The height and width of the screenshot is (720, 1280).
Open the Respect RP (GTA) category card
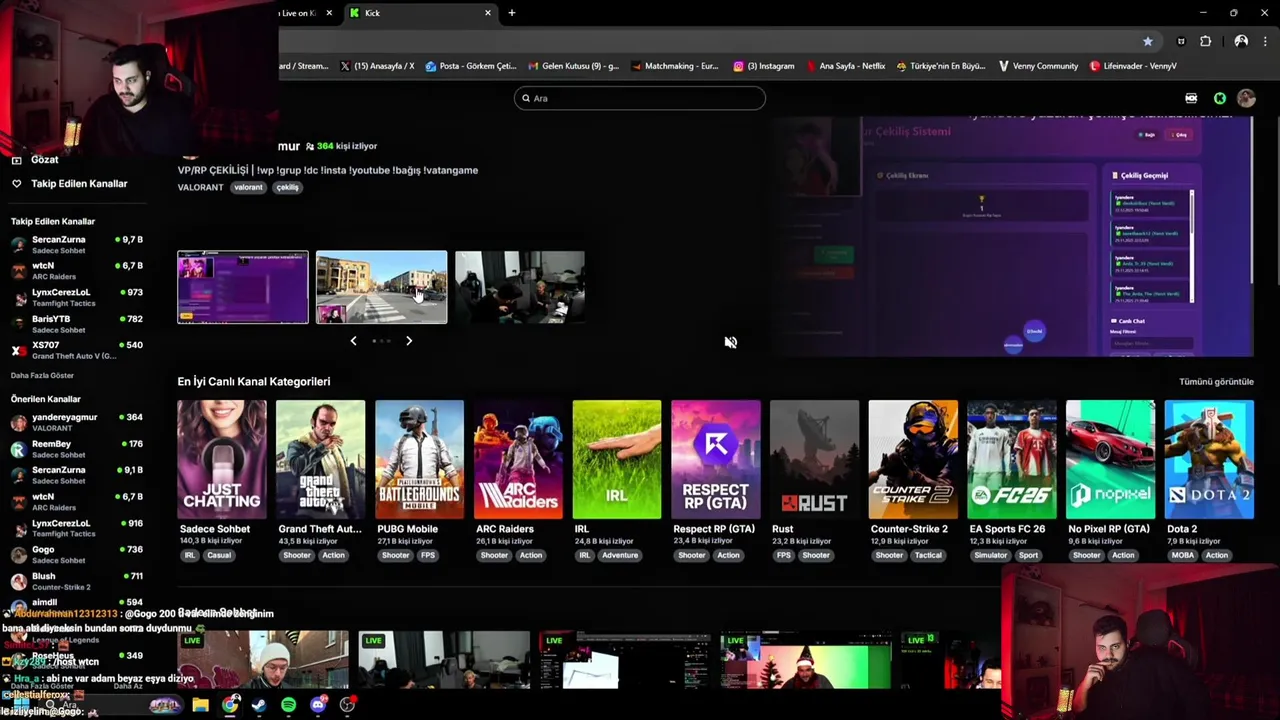click(x=715, y=459)
